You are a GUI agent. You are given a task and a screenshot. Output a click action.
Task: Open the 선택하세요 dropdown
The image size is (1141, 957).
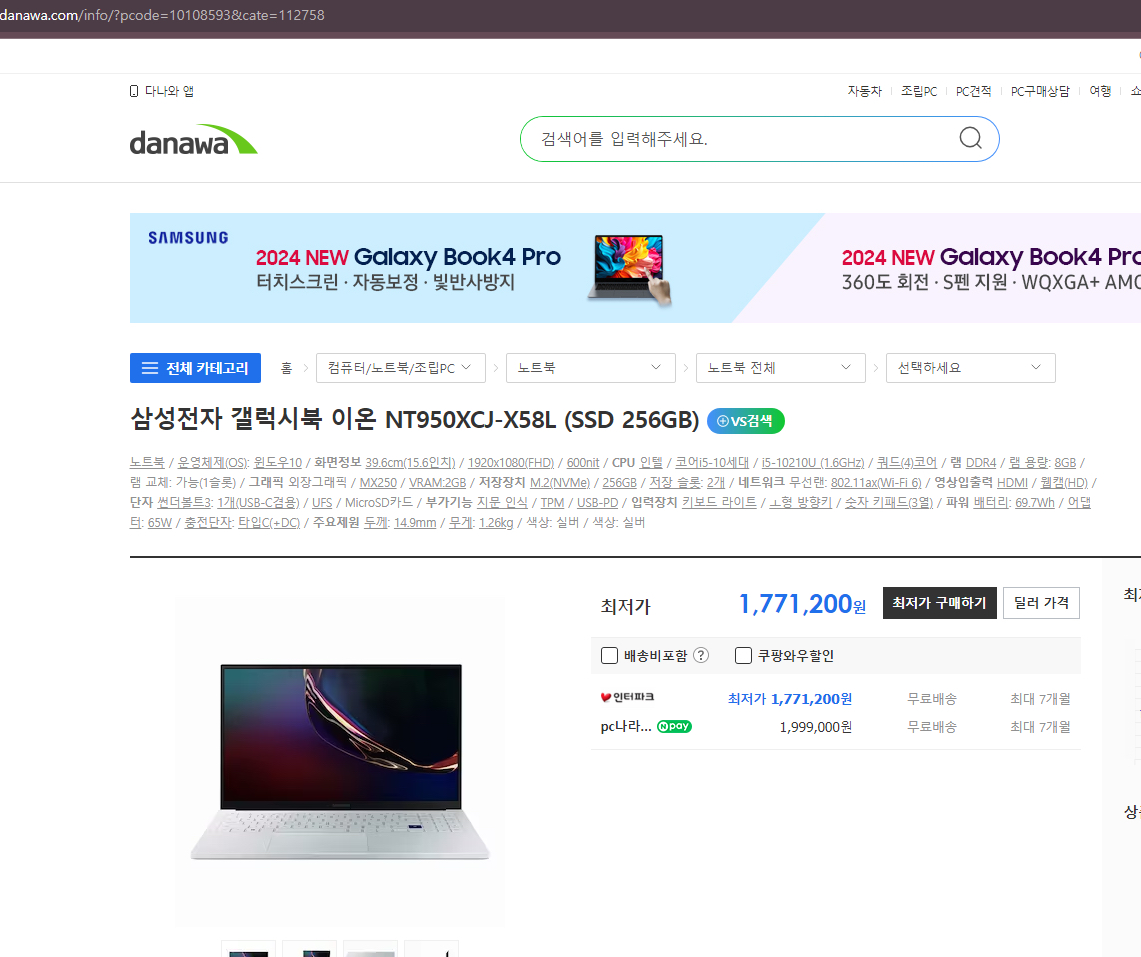(x=971, y=368)
